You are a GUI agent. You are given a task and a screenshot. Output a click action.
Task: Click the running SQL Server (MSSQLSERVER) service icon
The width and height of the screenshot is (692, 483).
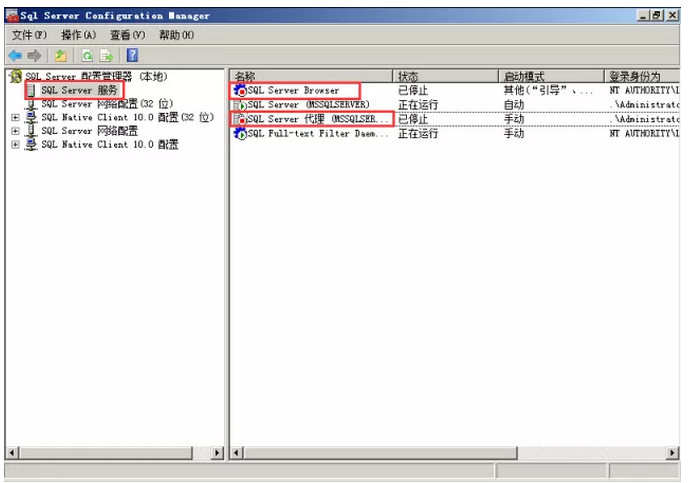pos(240,105)
